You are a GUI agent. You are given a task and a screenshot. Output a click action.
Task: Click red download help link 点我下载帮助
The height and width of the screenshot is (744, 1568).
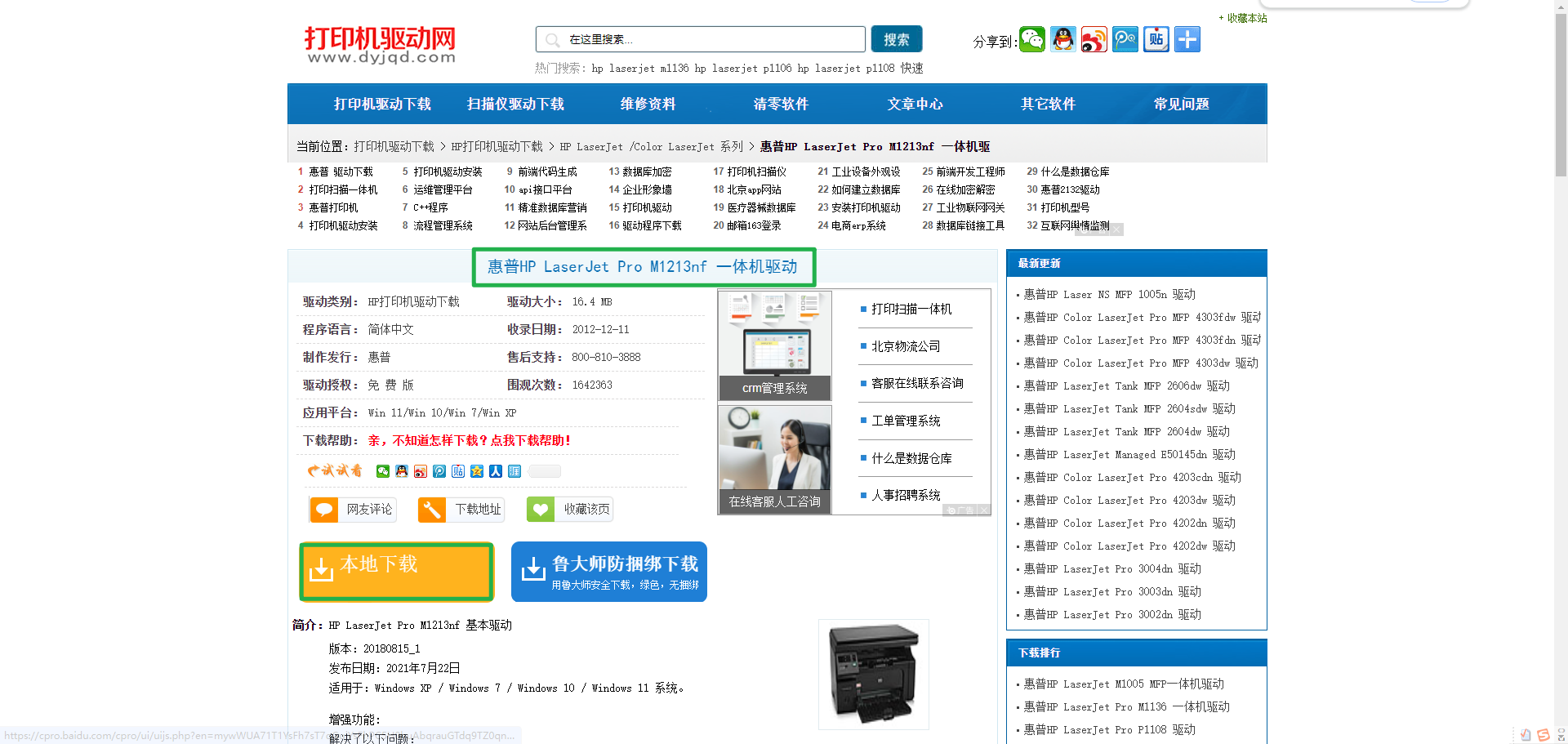pyautogui.click(x=530, y=441)
